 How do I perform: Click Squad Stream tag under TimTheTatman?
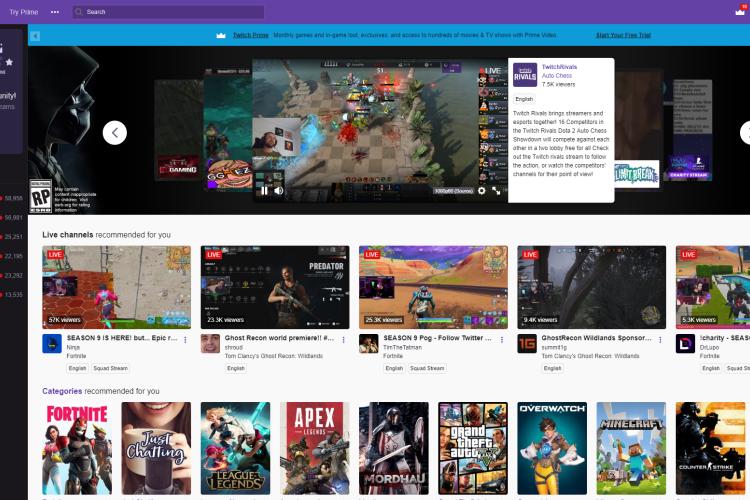point(427,368)
